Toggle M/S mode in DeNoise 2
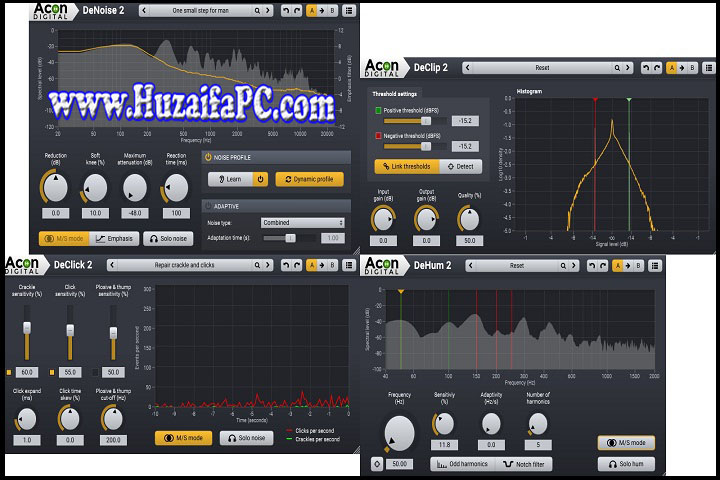720x480 pixels. pos(64,239)
